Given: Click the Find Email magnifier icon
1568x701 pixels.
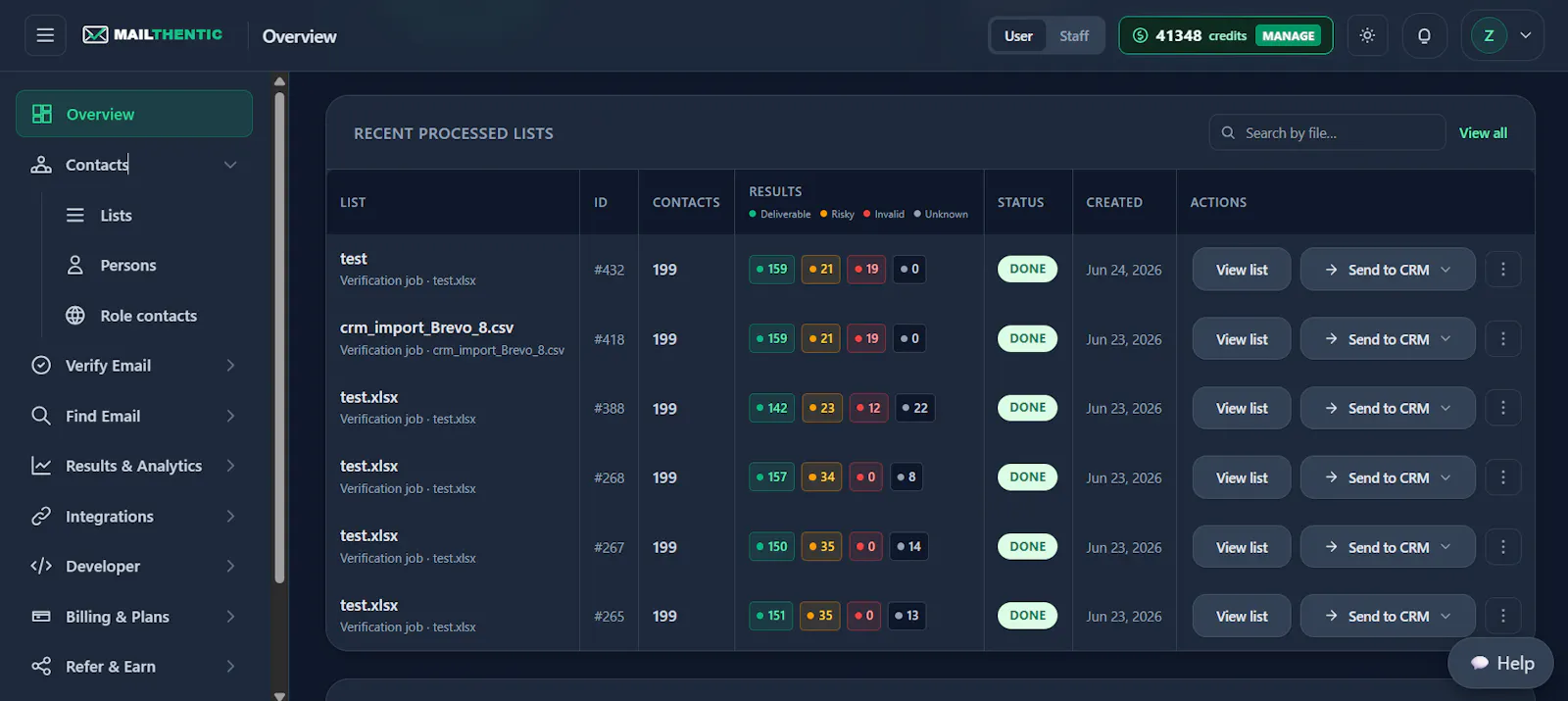Looking at the screenshot, I should 41,416.
